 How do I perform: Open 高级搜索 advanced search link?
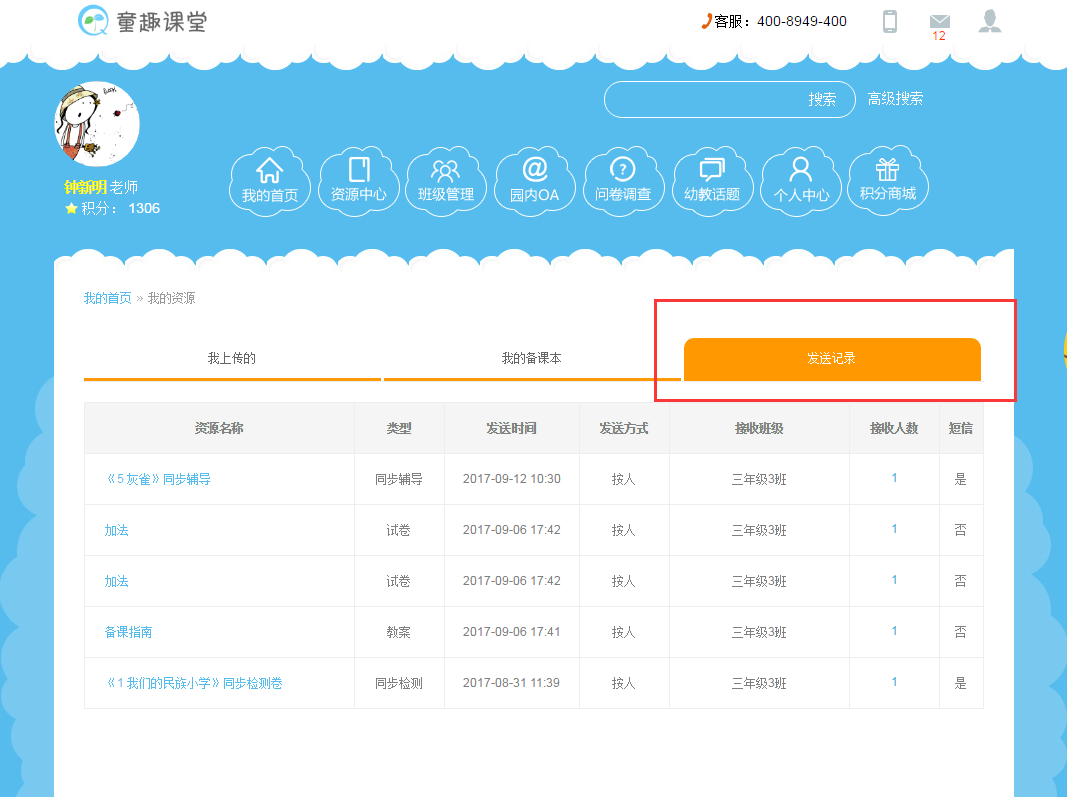895,99
